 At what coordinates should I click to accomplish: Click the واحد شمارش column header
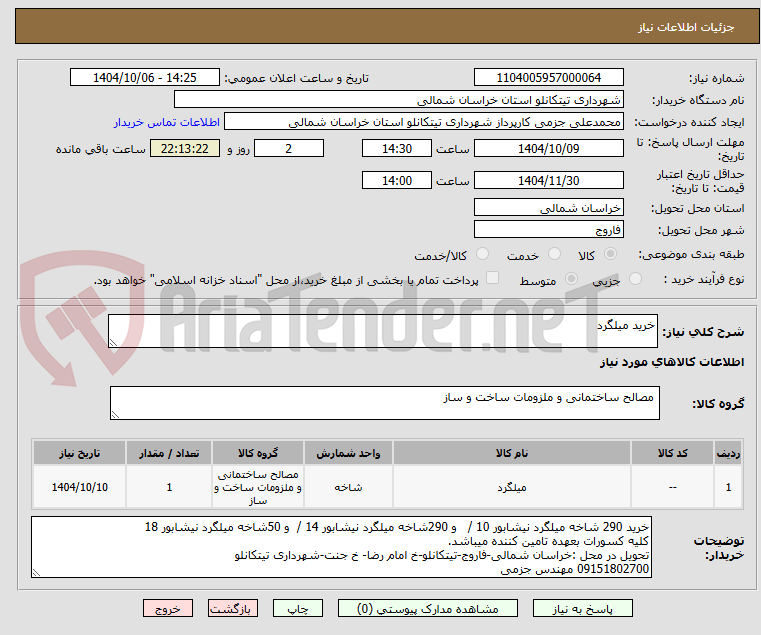click(x=348, y=453)
